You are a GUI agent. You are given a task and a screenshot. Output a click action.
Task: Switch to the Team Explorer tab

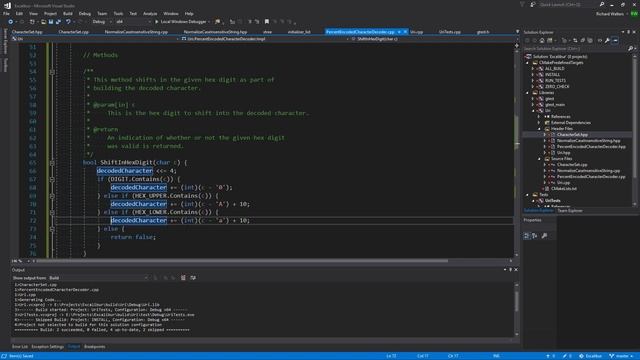pos(570,211)
